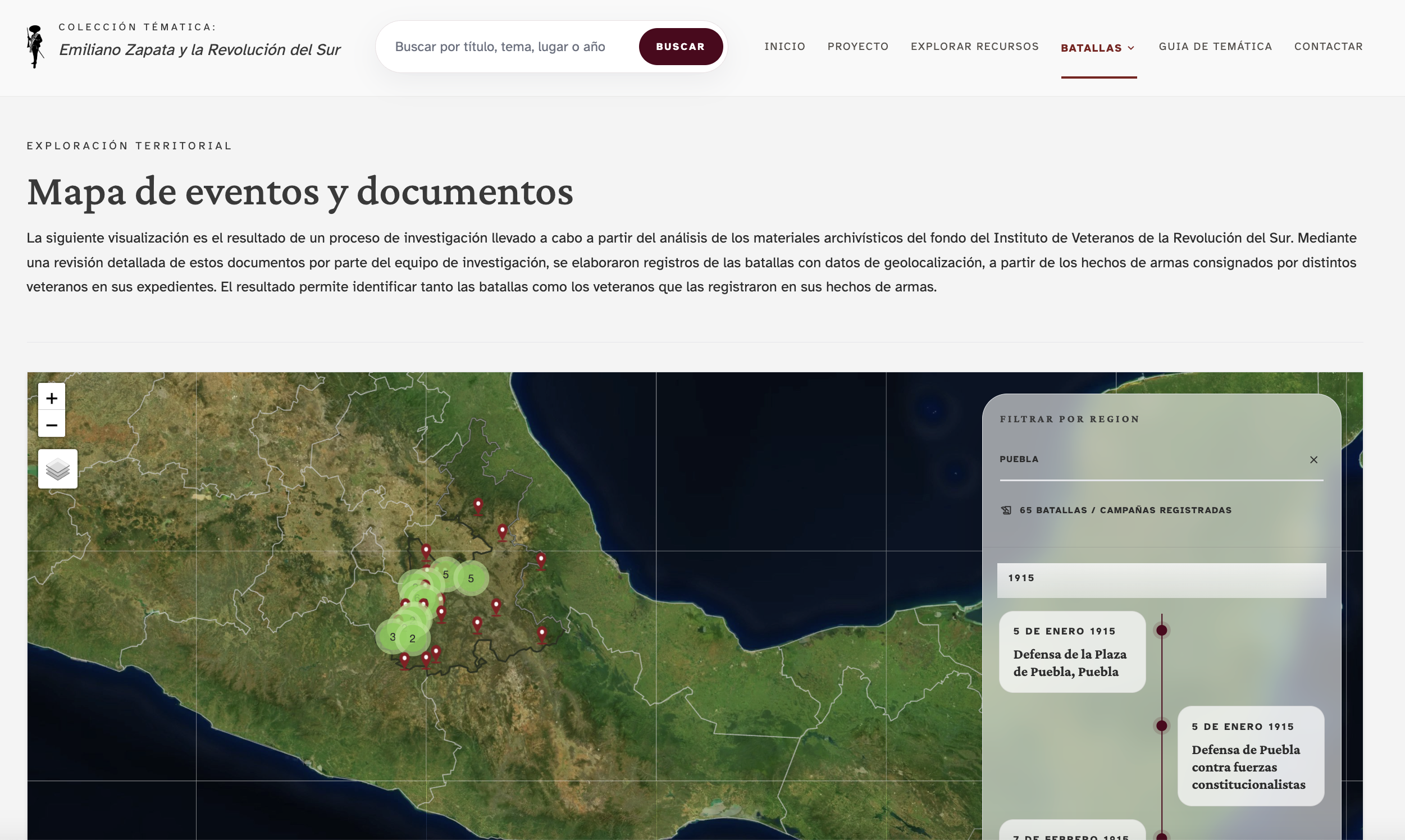The height and width of the screenshot is (840, 1405).
Task: Open the PUEBLA region filter dropdown
Action: pos(1161,460)
